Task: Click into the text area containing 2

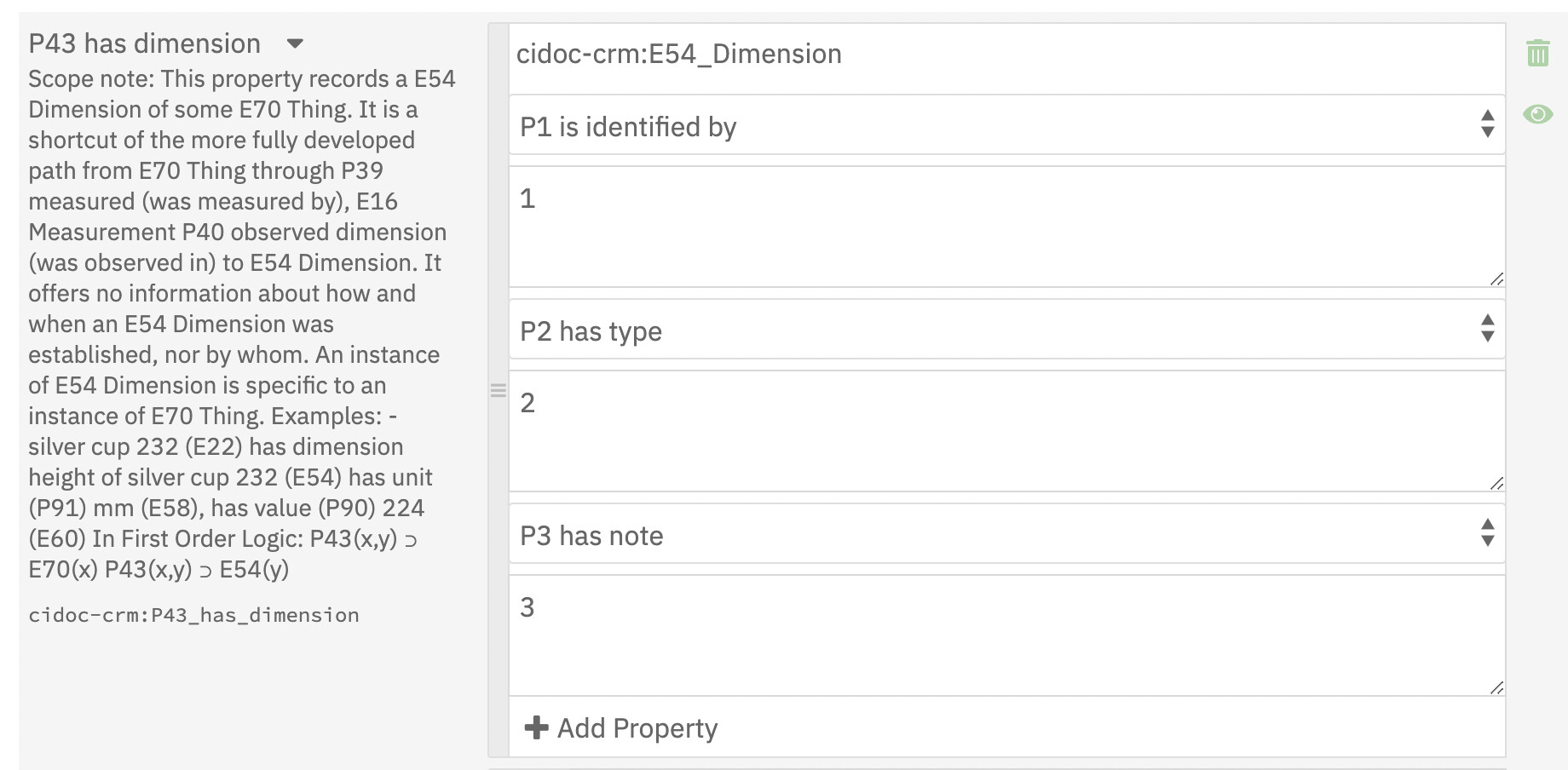Action: 1006,431
